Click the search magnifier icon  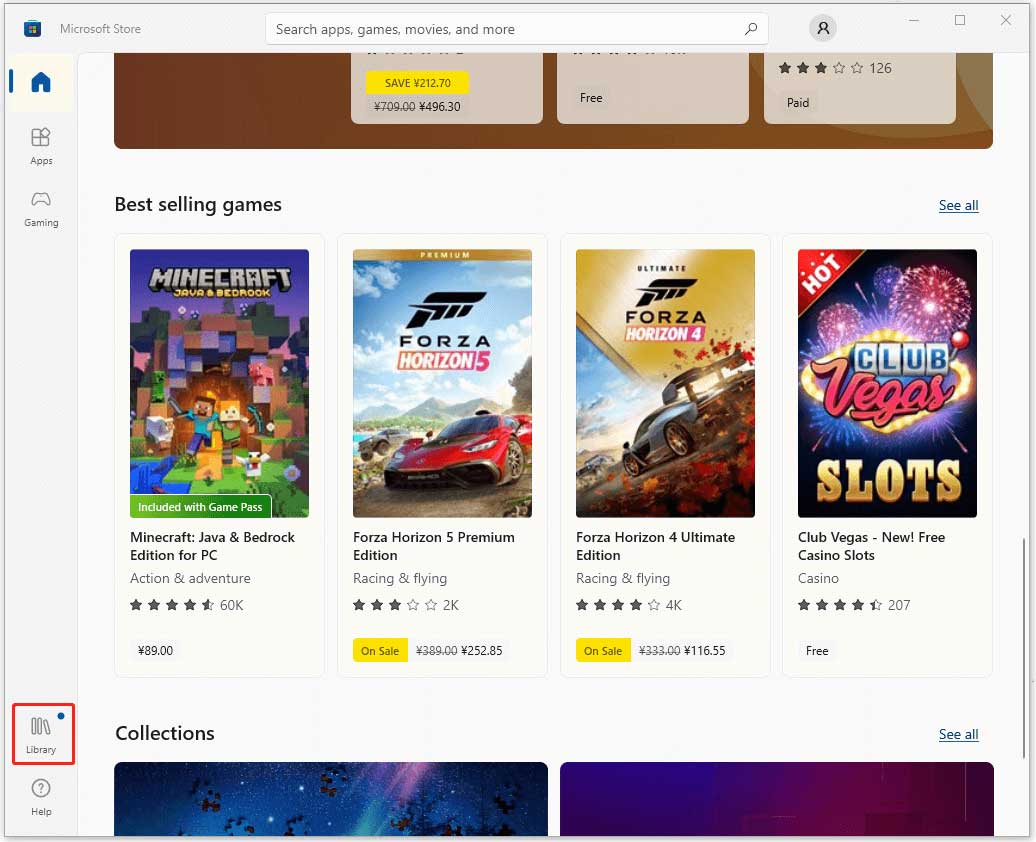coord(751,29)
